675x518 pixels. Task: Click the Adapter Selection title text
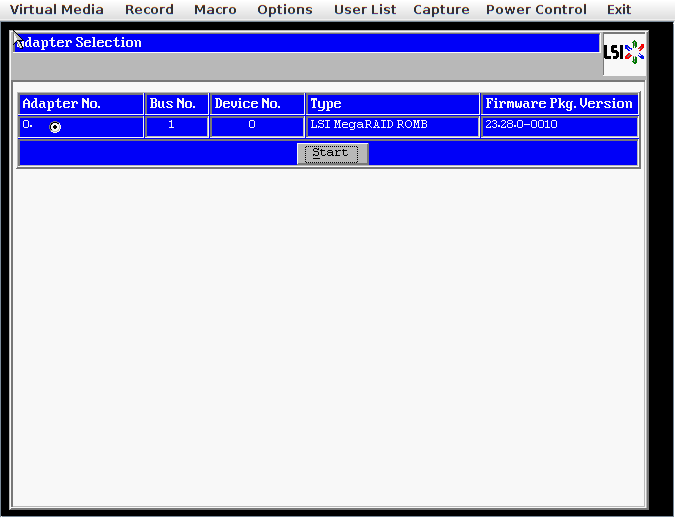click(78, 43)
